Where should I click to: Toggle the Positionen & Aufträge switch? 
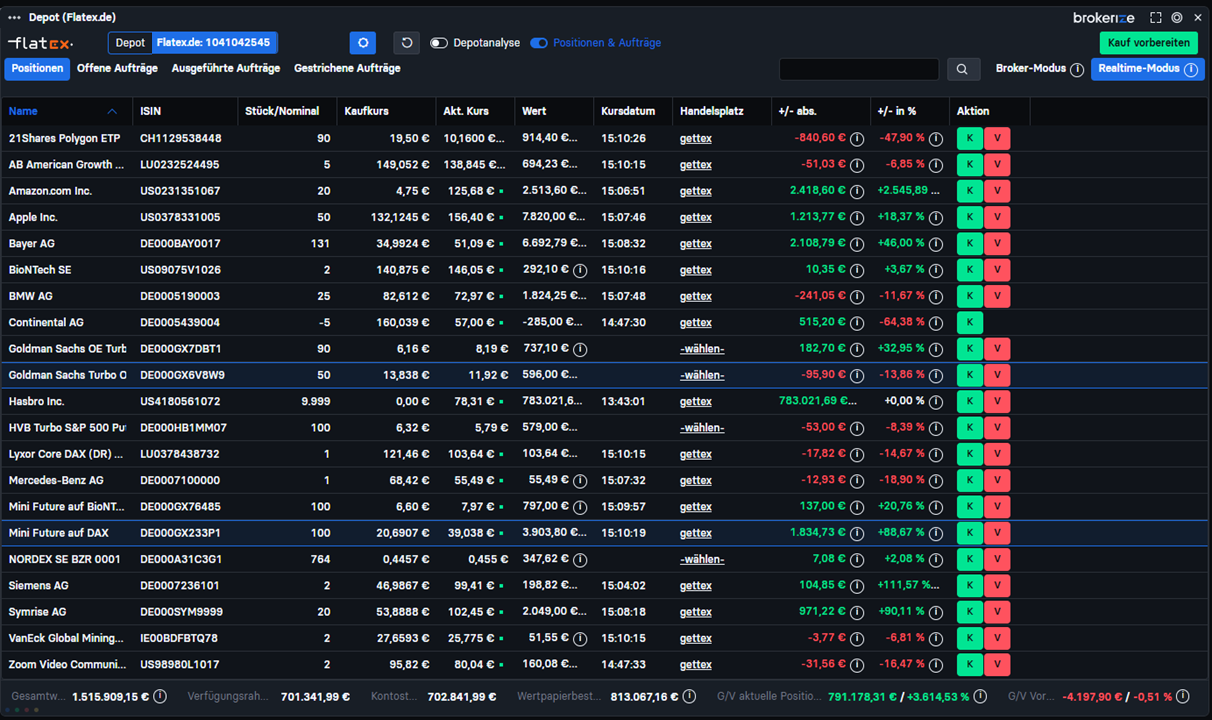tap(539, 43)
